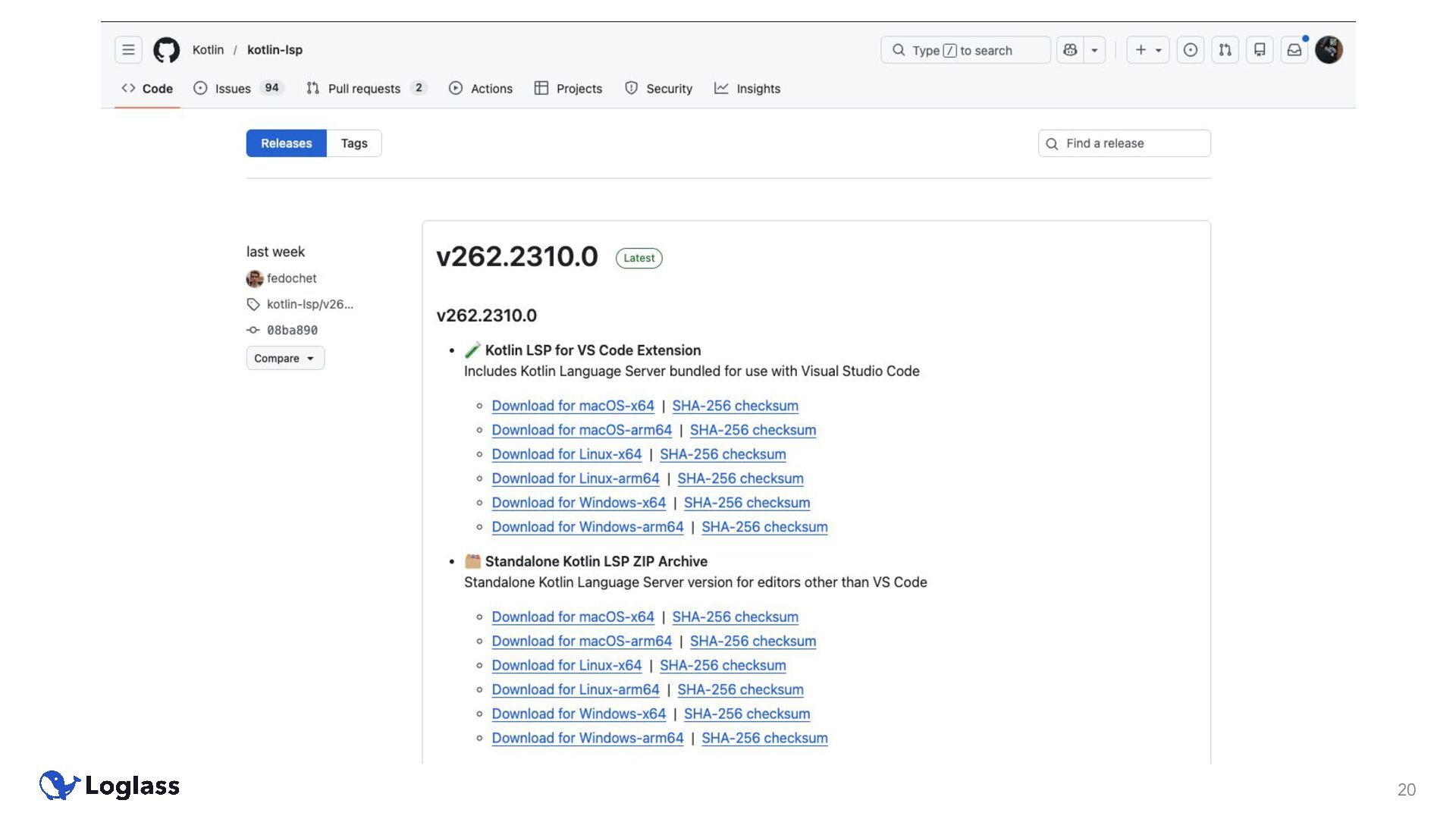Open the create new plus dropdown
This screenshot has width=1456, height=819.
point(1147,50)
